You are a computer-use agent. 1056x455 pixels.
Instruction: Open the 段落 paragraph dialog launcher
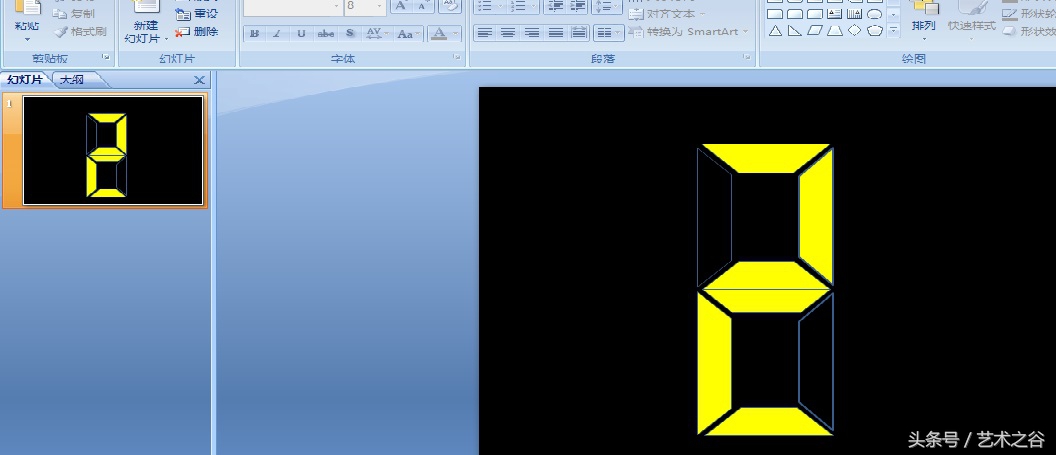(x=747, y=58)
